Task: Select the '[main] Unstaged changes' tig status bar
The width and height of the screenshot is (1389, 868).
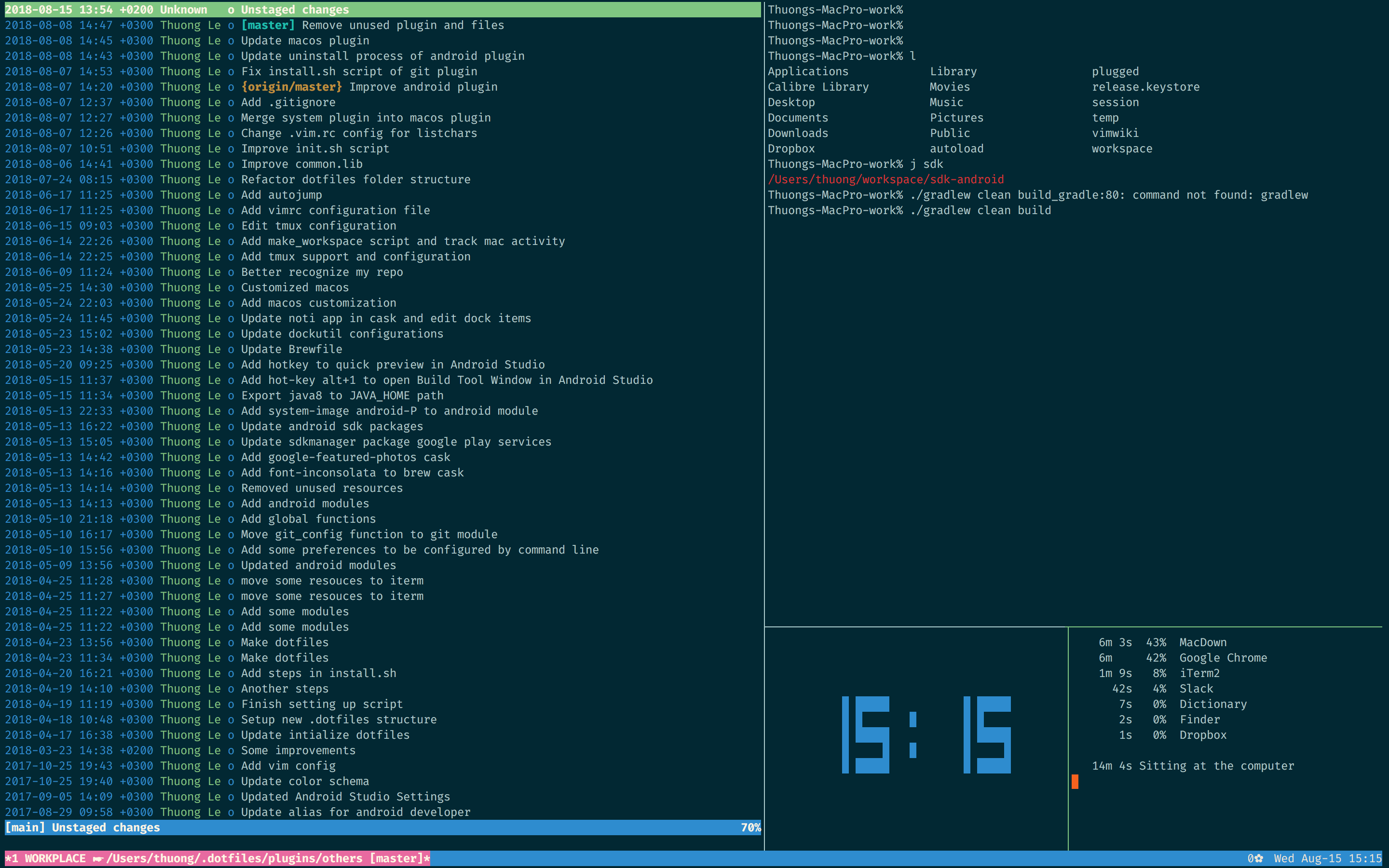Action: point(83,827)
